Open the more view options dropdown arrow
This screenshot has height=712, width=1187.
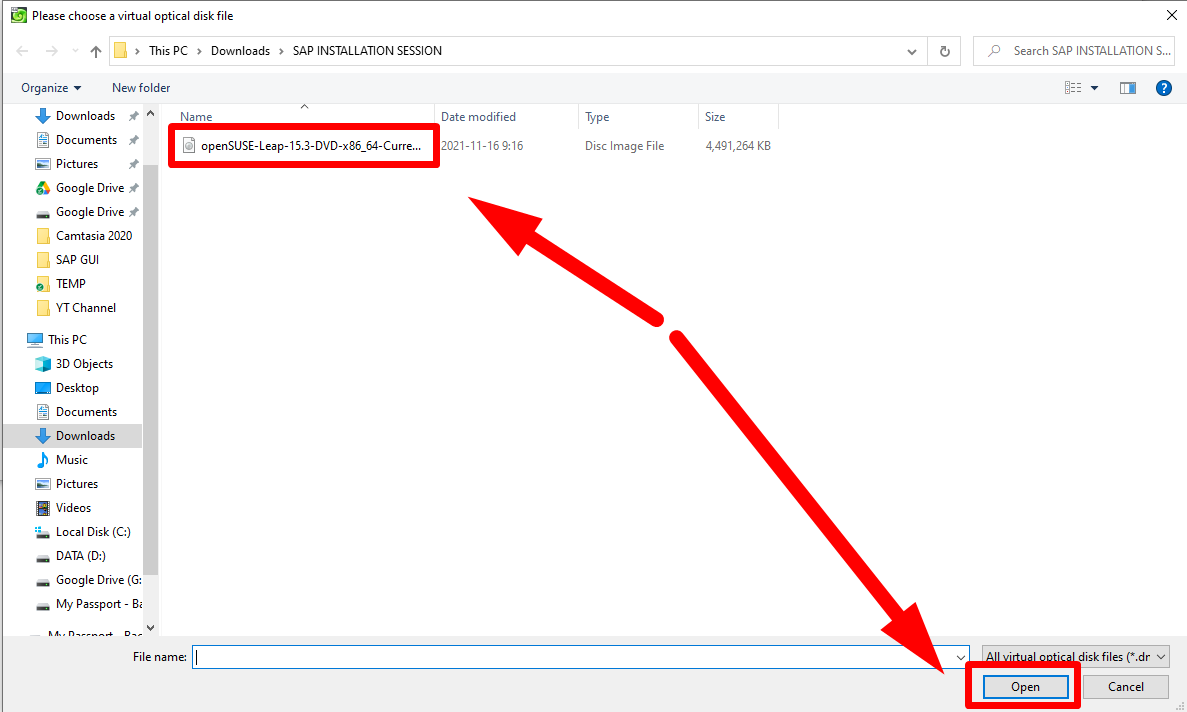click(x=1095, y=89)
